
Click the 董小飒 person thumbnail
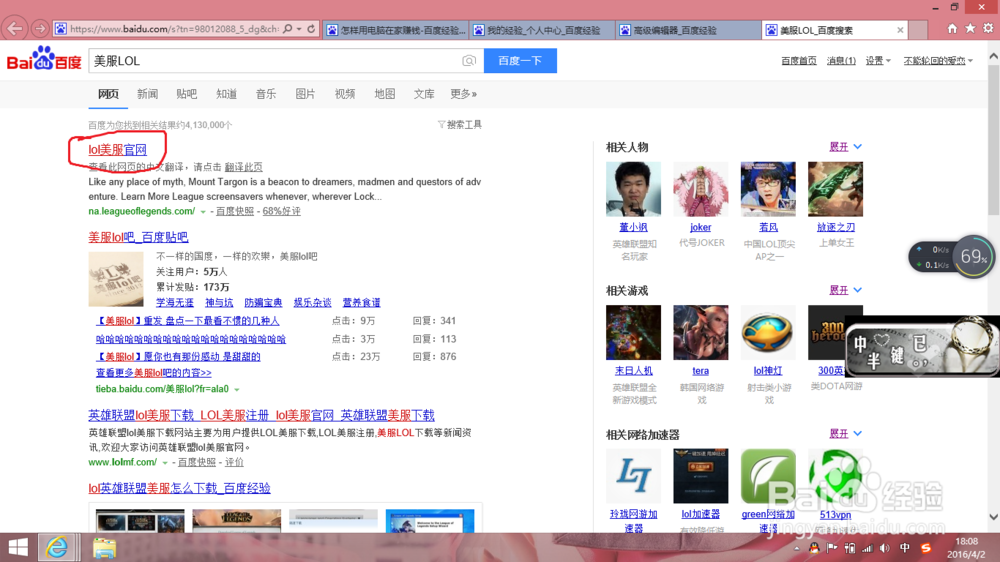[633, 189]
